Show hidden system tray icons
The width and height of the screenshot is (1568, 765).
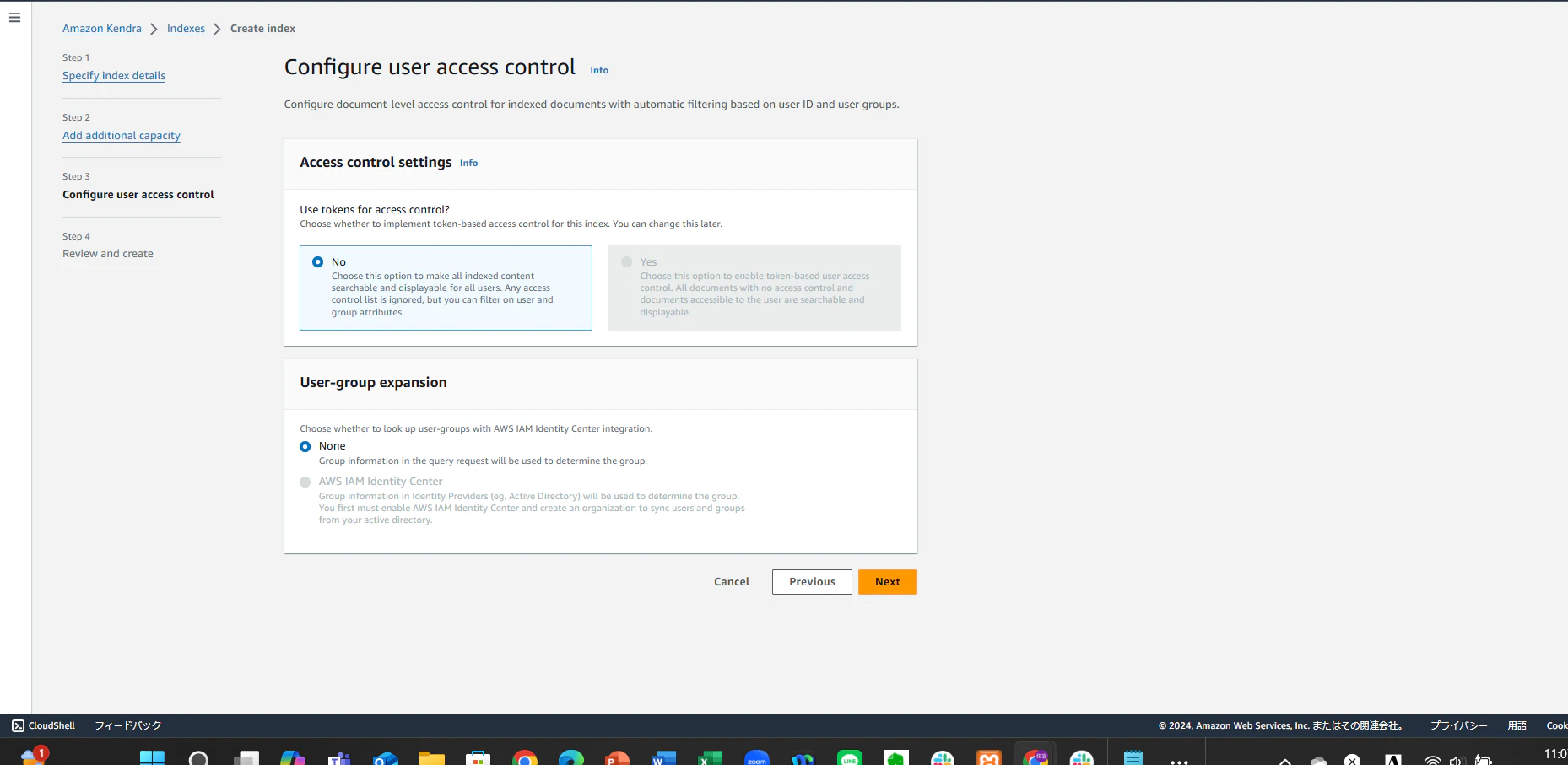coord(1284,760)
